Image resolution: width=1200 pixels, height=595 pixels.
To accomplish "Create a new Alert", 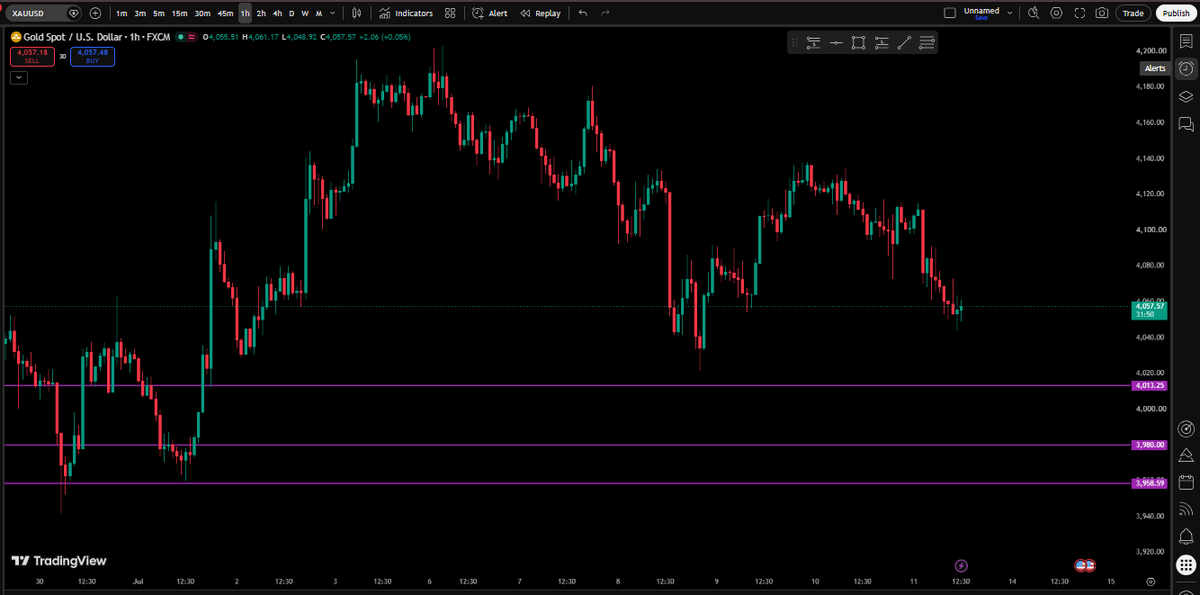I will 490,13.
